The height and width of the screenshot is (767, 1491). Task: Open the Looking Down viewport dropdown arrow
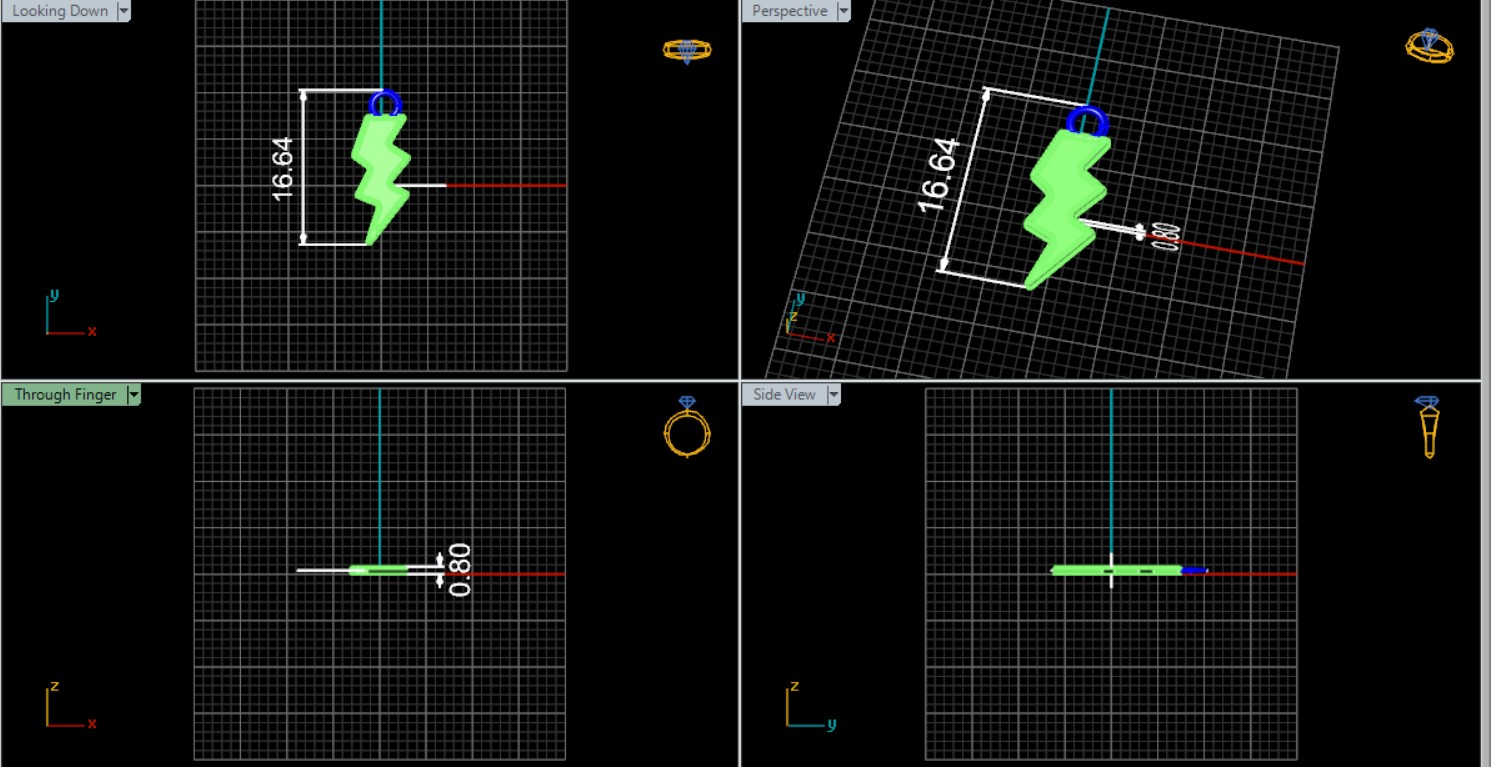click(124, 11)
